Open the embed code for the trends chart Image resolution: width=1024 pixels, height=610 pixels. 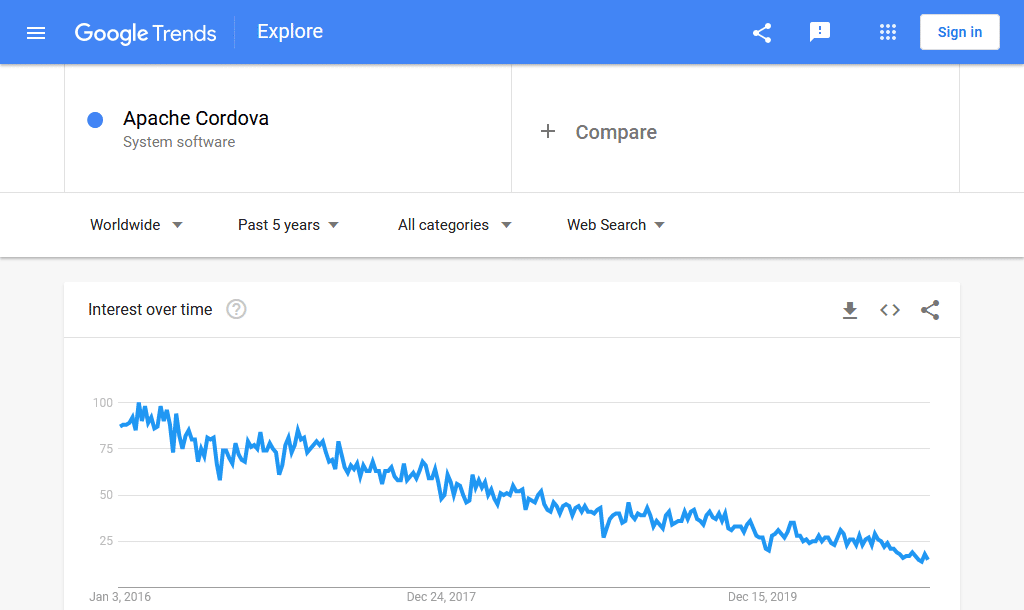[x=890, y=310]
